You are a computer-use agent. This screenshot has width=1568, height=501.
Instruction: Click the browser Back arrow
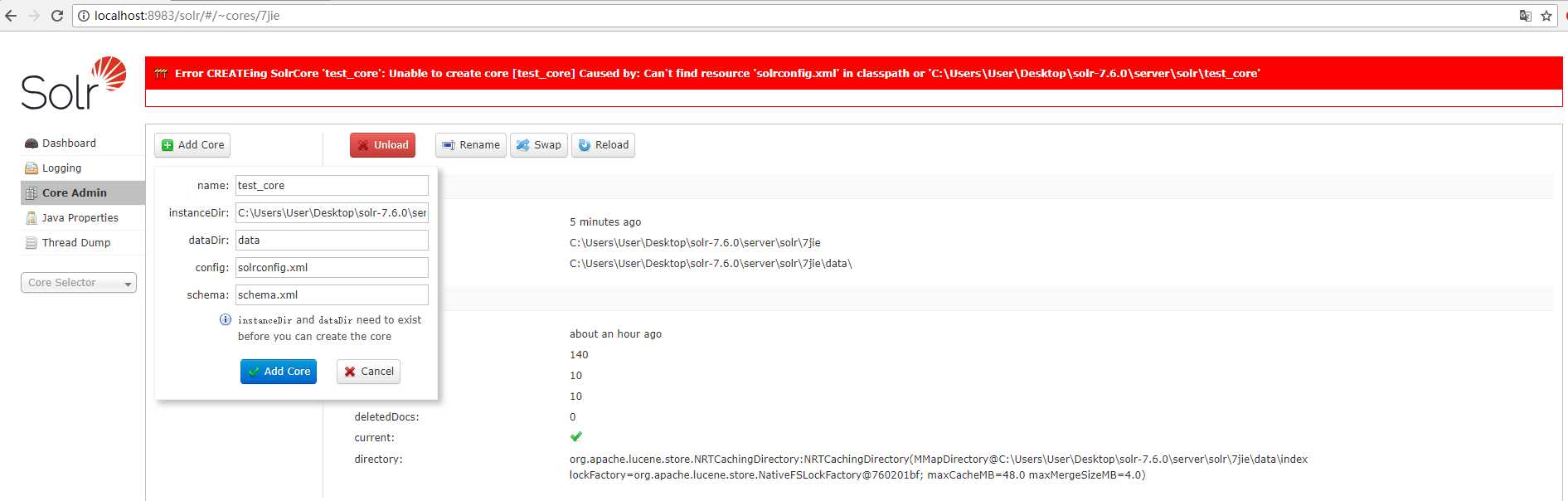click(11, 16)
